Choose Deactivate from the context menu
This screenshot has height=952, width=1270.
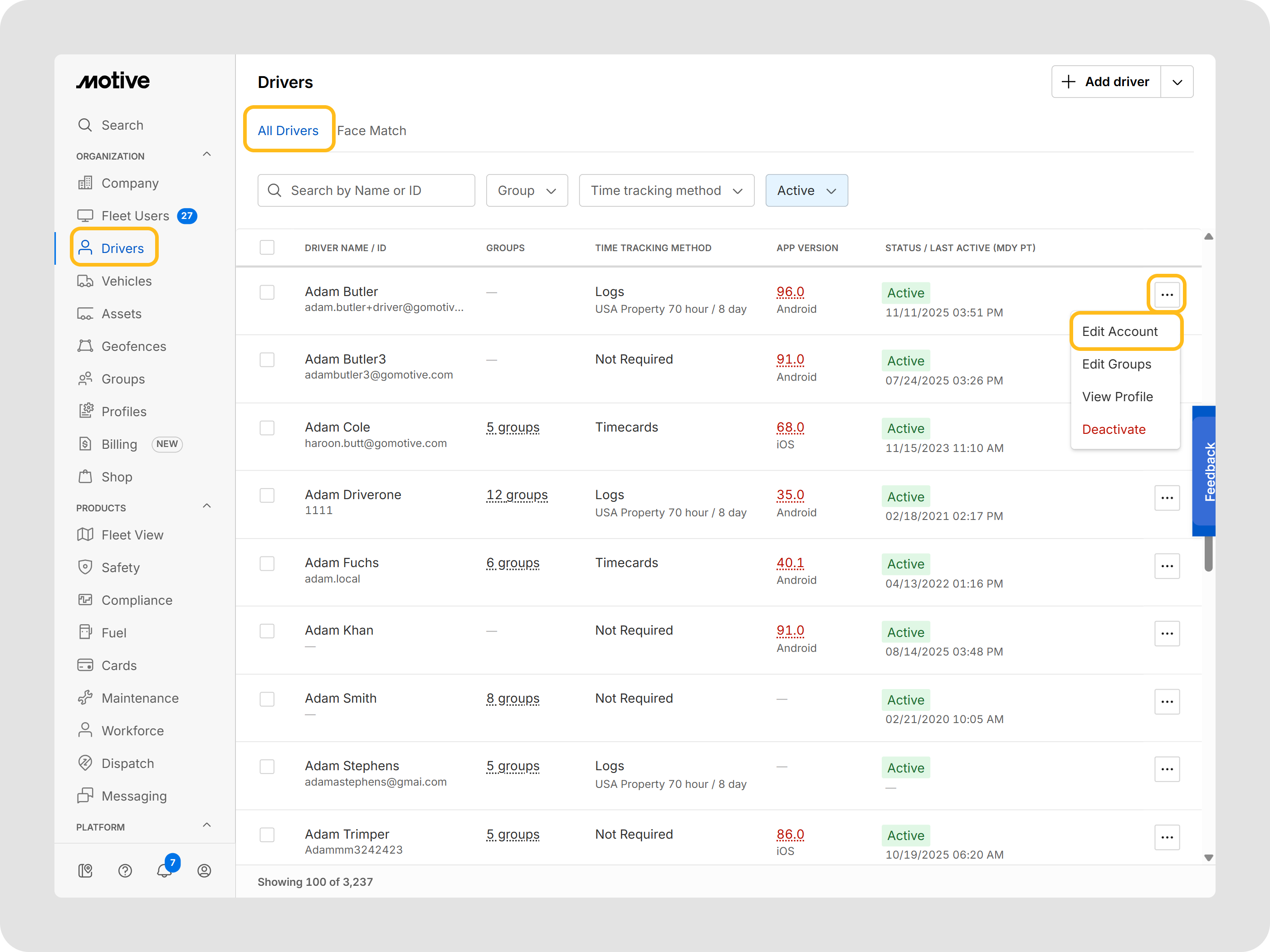click(x=1113, y=429)
